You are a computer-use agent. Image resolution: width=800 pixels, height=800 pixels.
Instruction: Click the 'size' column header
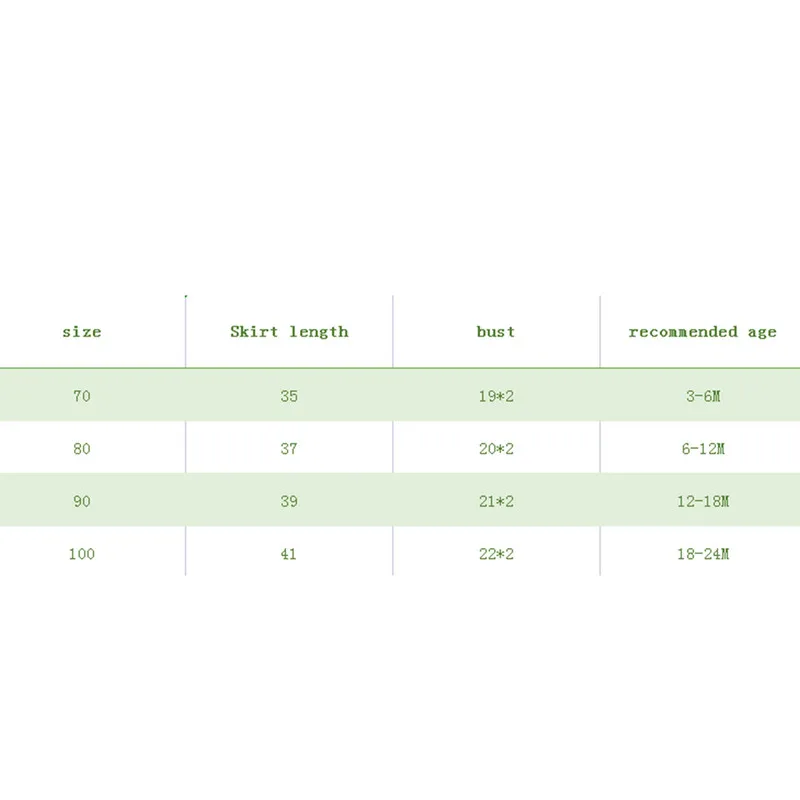click(82, 332)
